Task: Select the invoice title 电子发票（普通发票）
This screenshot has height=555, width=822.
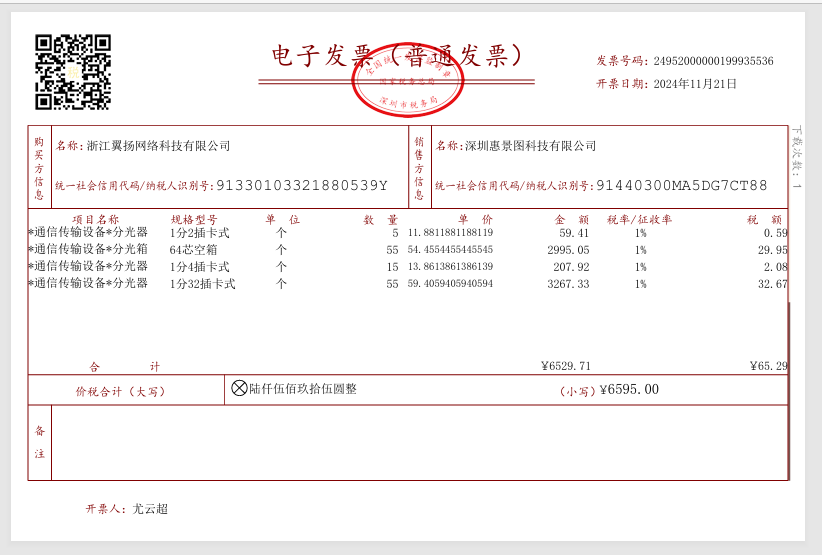Action: point(398,56)
